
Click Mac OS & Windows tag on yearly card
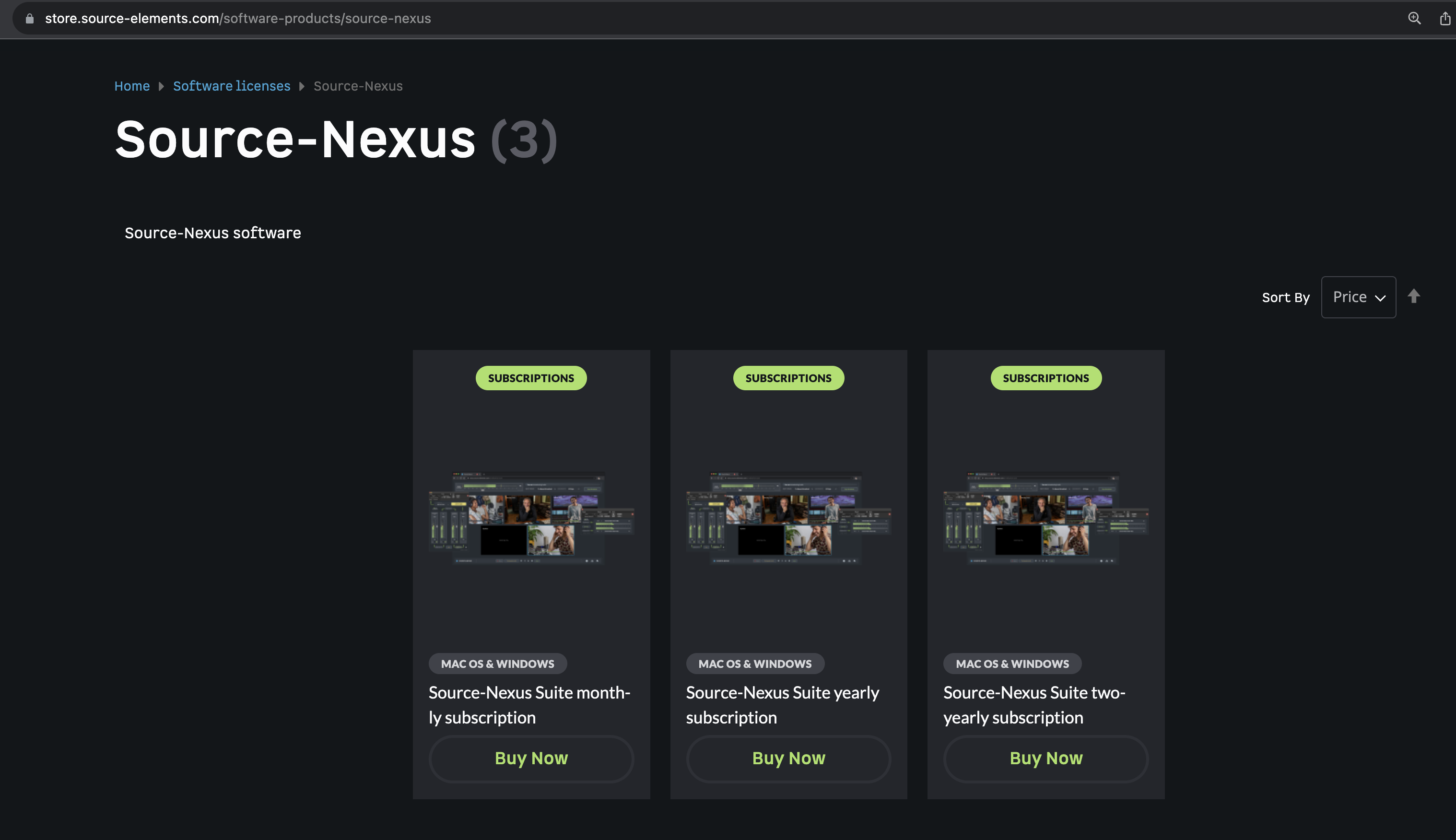(x=755, y=664)
